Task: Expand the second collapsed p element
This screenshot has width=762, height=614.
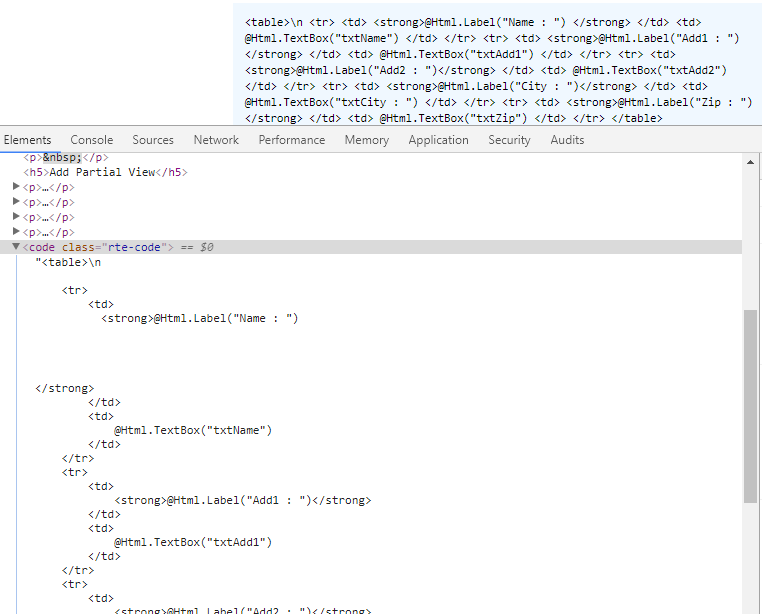Action: point(16,202)
